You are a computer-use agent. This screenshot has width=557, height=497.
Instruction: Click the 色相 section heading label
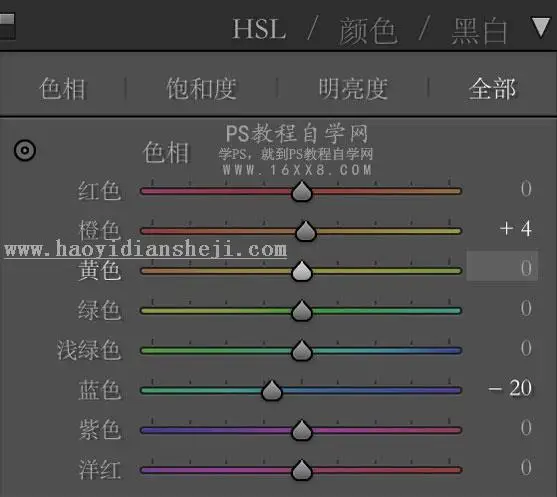[x=166, y=152]
